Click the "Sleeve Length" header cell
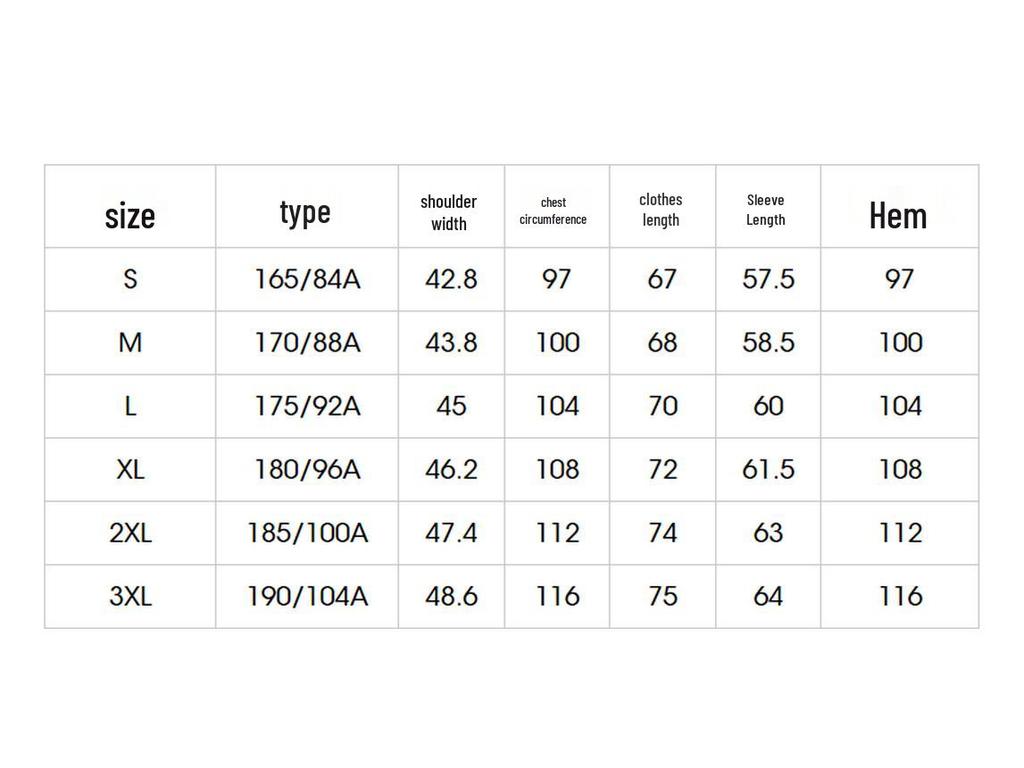The image size is (1024, 768). pos(766,210)
